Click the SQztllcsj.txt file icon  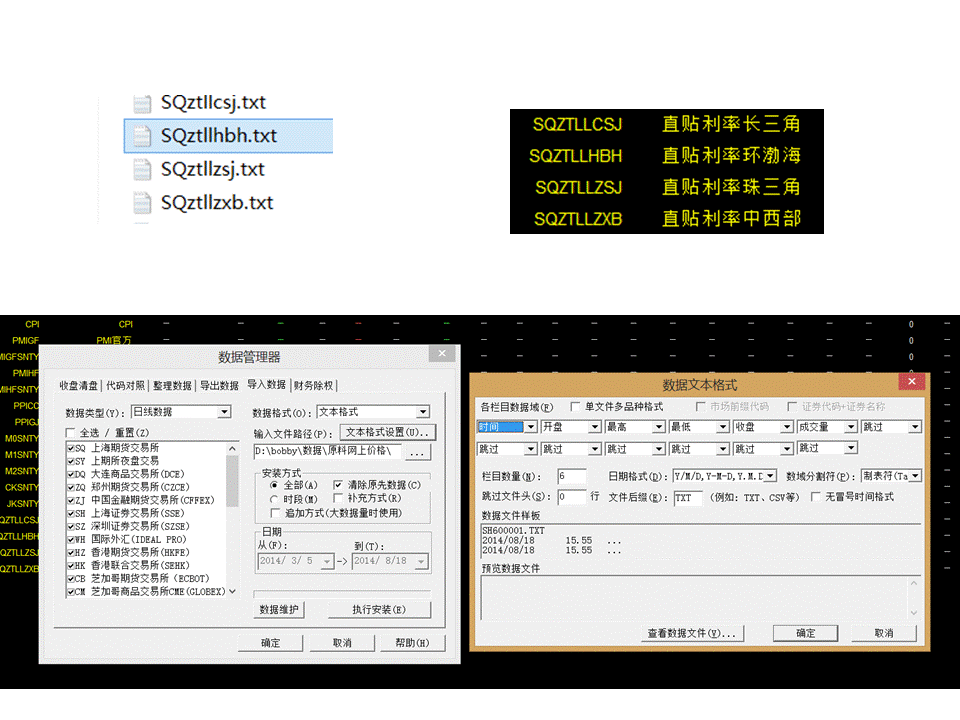(144, 103)
